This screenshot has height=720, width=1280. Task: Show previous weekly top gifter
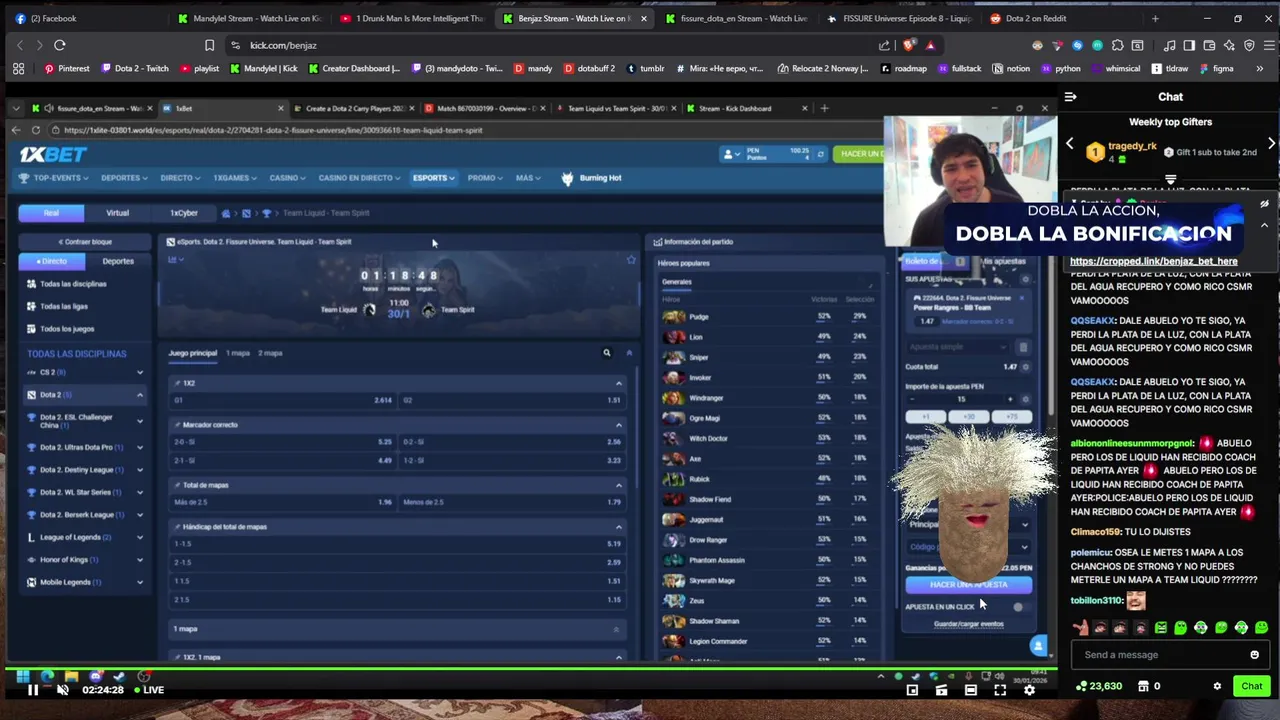(x=1069, y=144)
